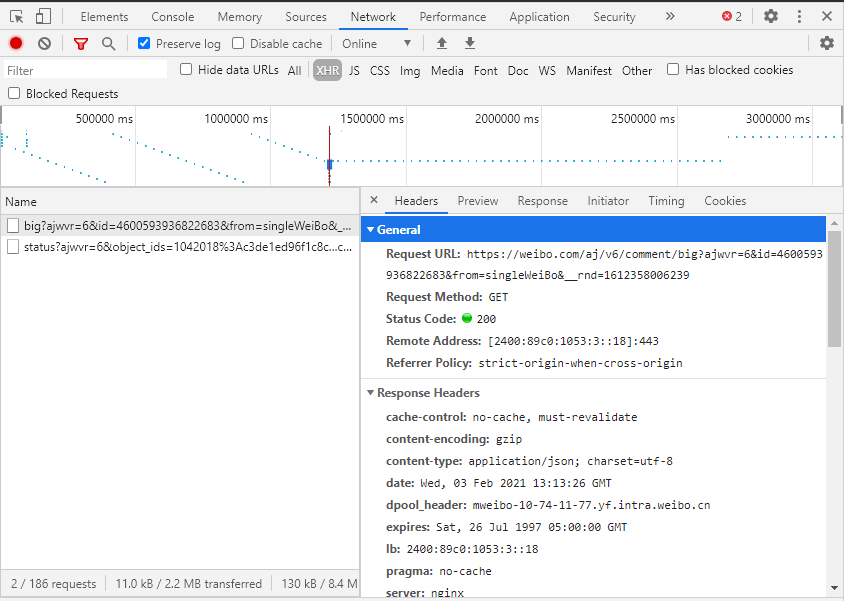The image size is (844, 601).
Task: Click scrollbar down arrow in headers pane
Action: (x=834, y=588)
